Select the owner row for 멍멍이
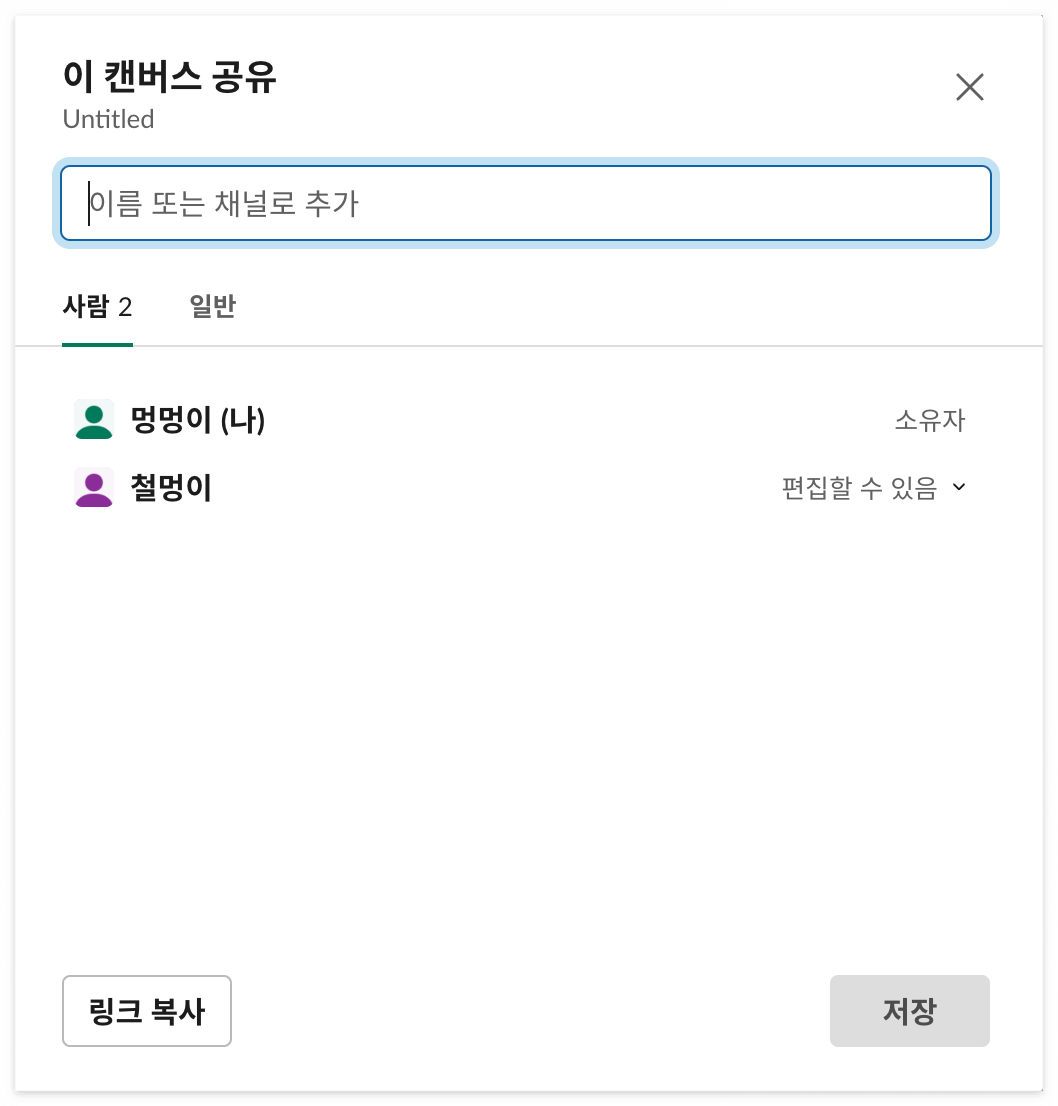The height and width of the screenshot is (1106, 1058). click(521, 420)
